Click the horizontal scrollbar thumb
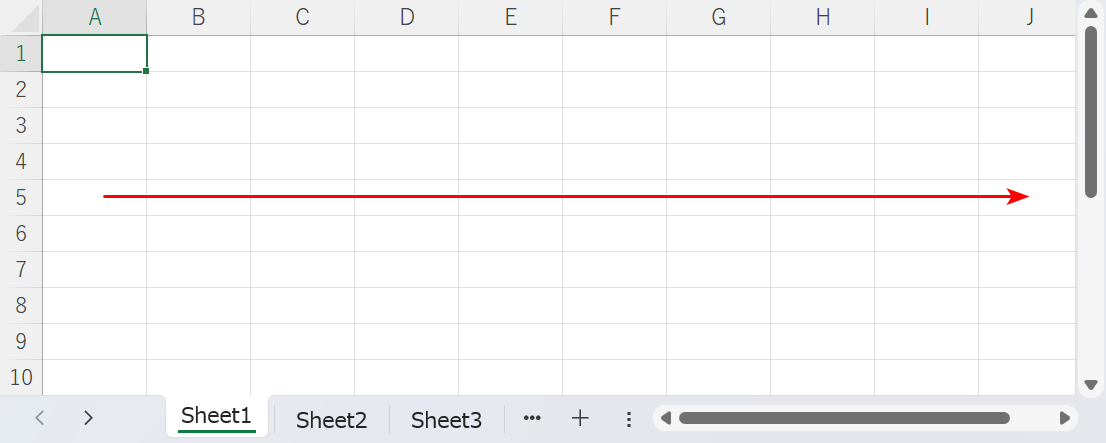This screenshot has height=443, width=1106. (843, 418)
